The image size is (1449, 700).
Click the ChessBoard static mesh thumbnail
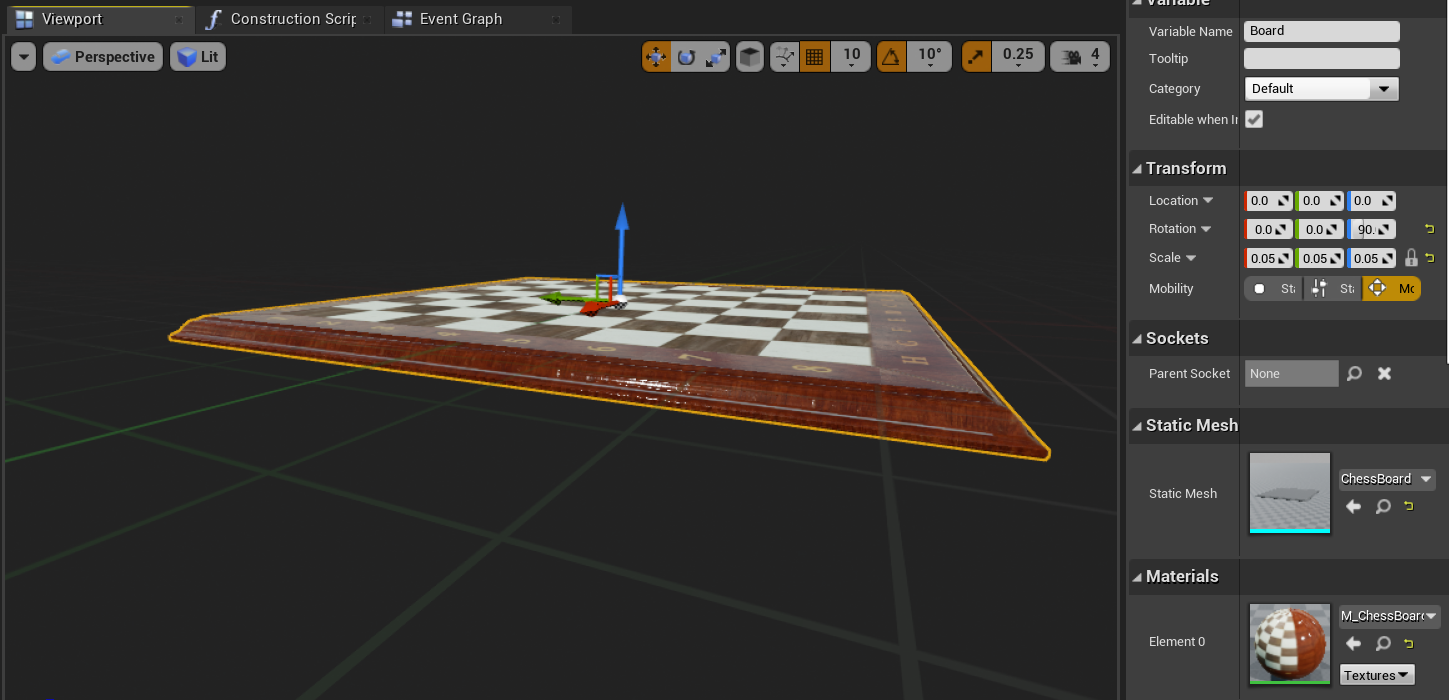click(x=1289, y=493)
